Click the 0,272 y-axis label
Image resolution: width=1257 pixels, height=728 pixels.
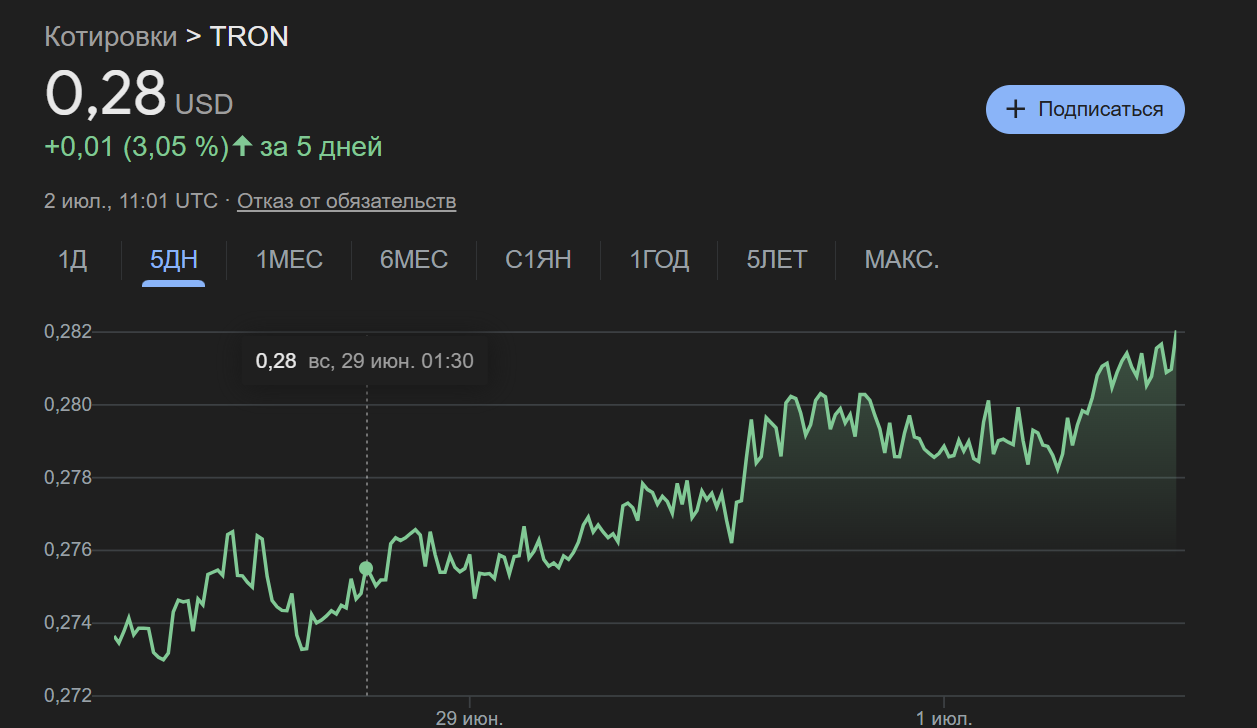[x=68, y=696]
